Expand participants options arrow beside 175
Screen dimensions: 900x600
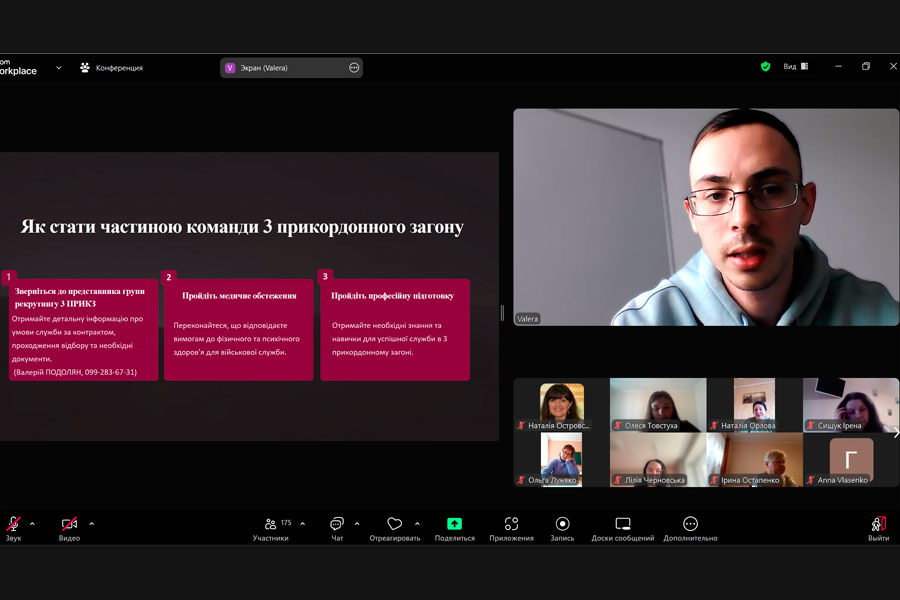click(x=302, y=524)
